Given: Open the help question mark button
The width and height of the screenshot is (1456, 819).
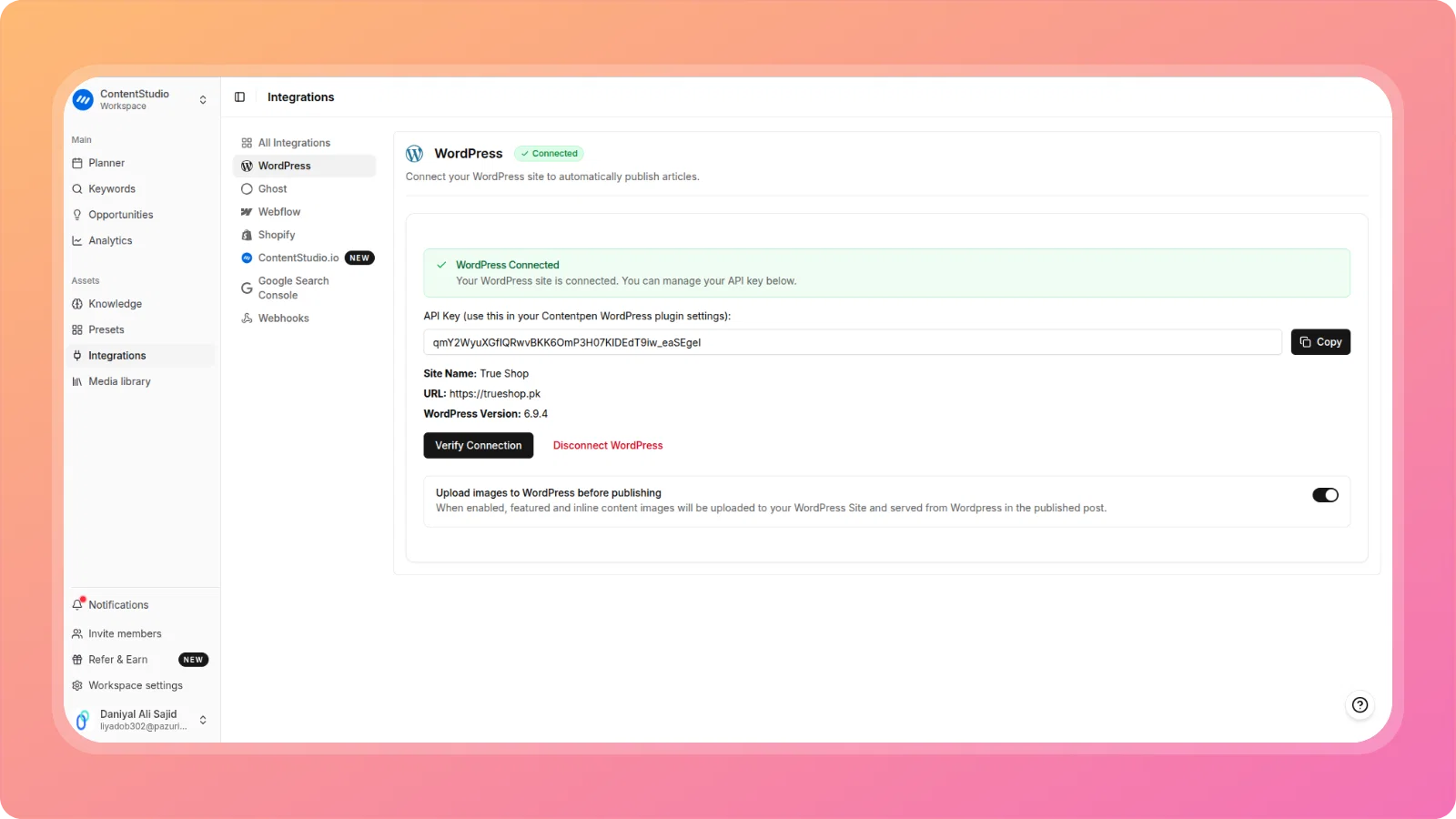Looking at the screenshot, I should click(x=1360, y=705).
